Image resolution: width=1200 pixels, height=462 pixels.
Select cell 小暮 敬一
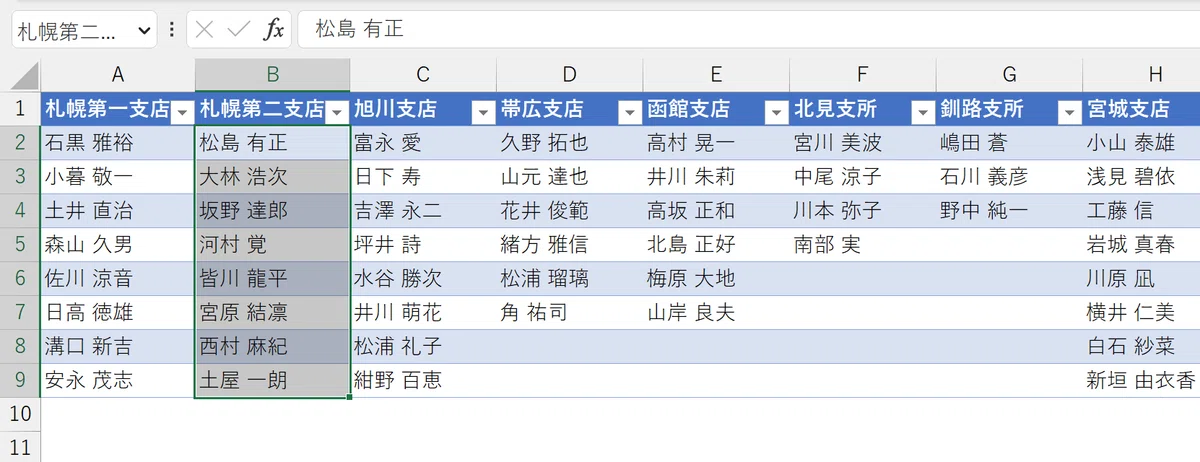(x=118, y=177)
